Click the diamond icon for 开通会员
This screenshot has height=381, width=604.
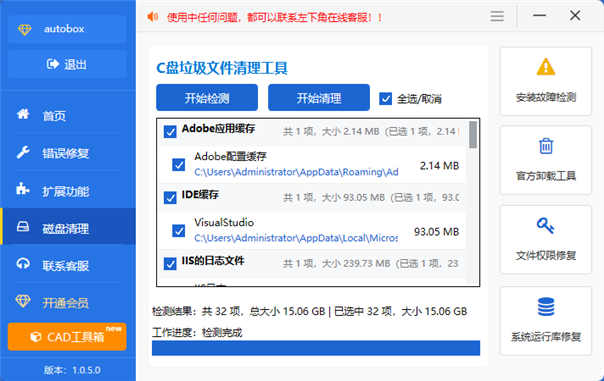[x=23, y=301]
